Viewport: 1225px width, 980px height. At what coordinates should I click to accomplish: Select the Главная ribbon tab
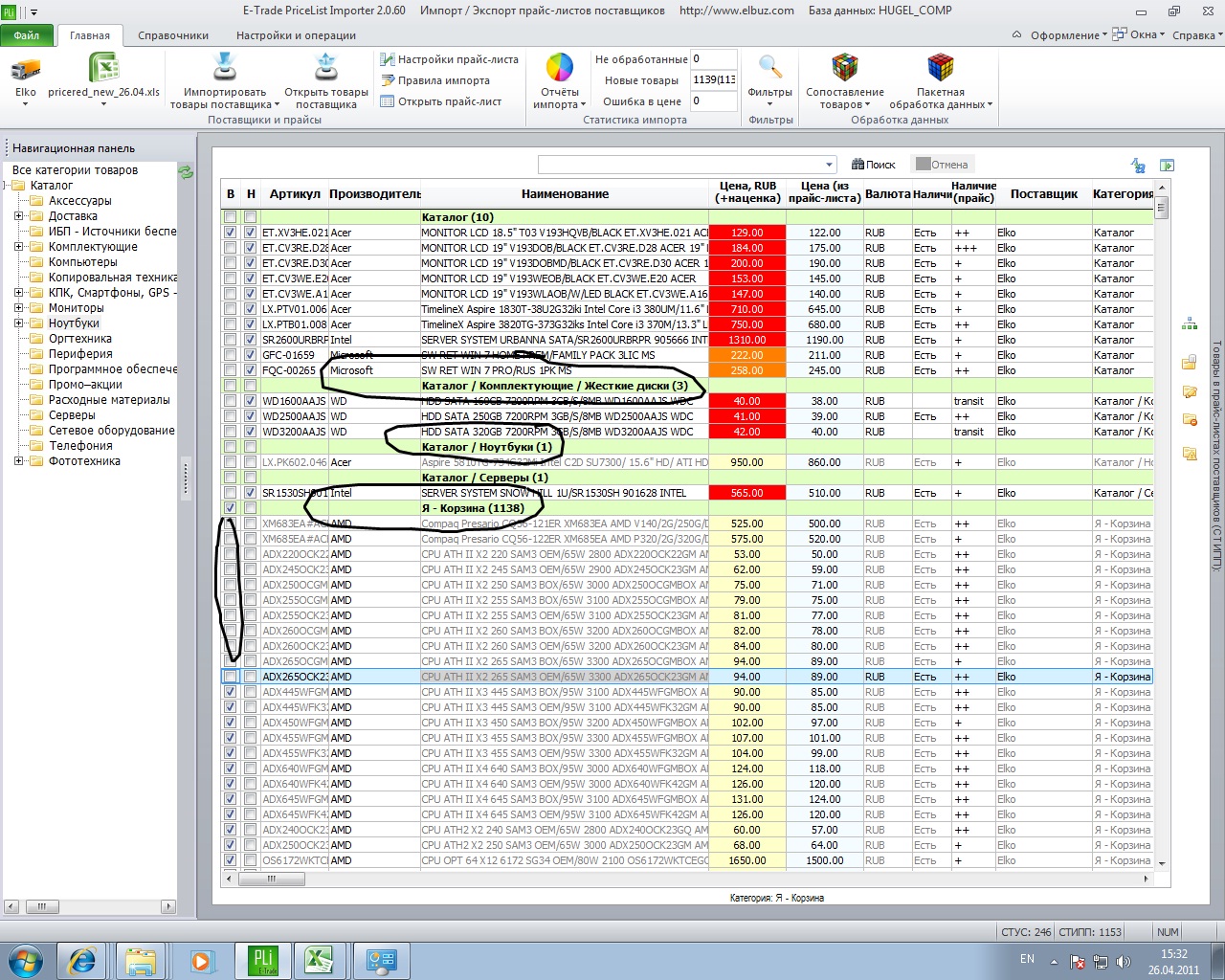(x=90, y=35)
